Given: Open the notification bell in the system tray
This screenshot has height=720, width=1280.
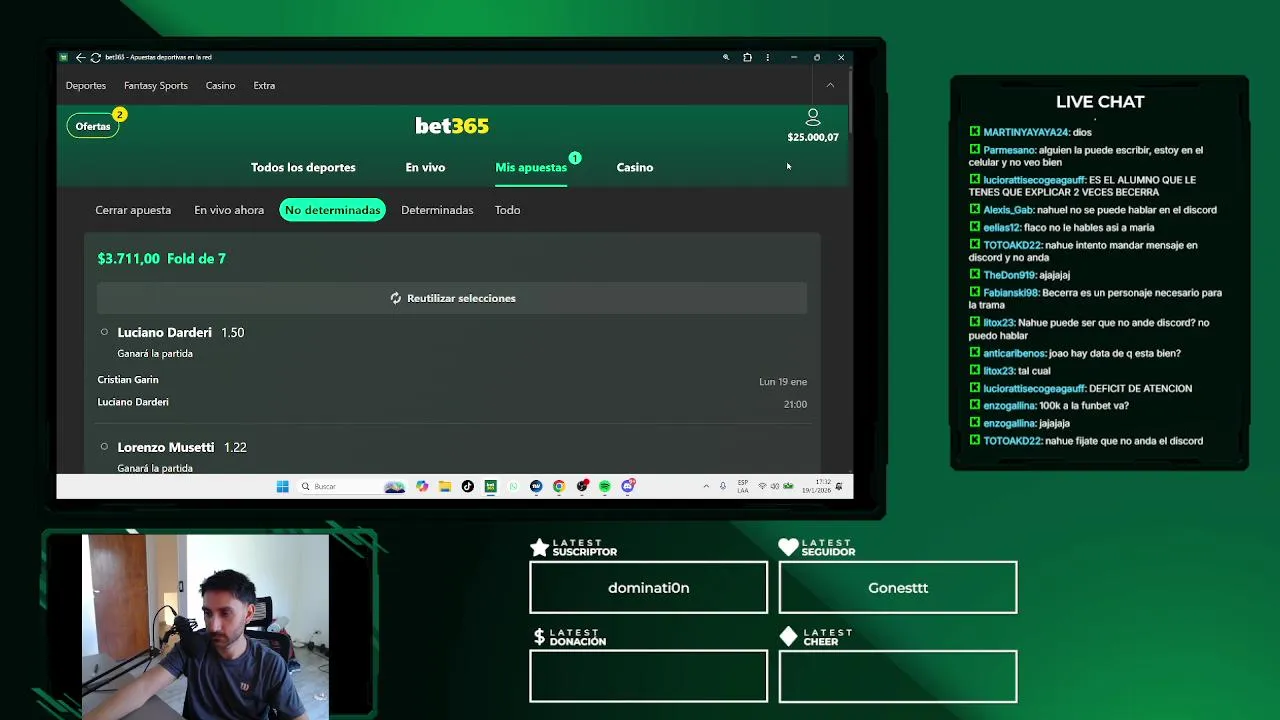Looking at the screenshot, I should coord(838,486).
